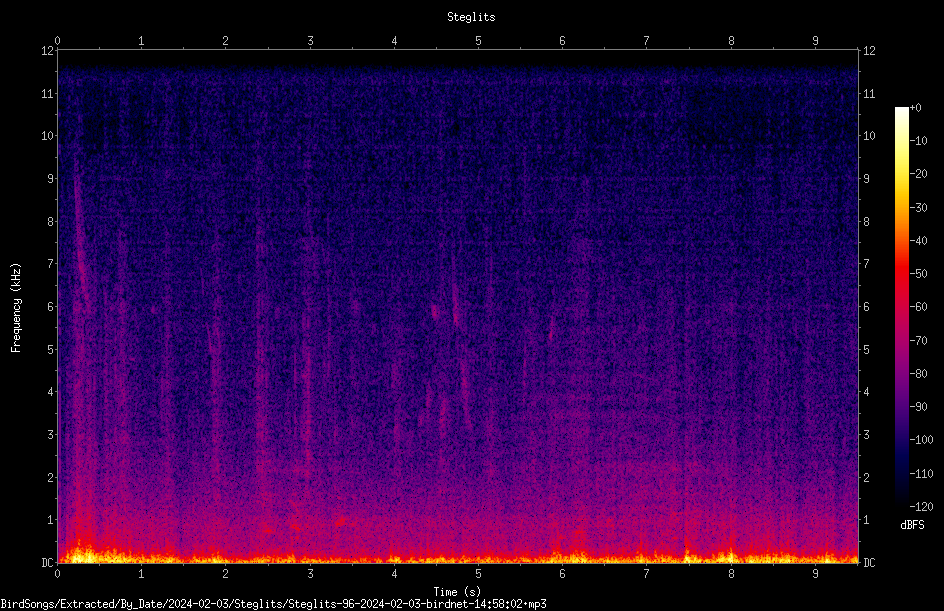Screen dimensions: 944x611
Task: Click the 5 second mark on the bottom time axis
Action: (479, 574)
